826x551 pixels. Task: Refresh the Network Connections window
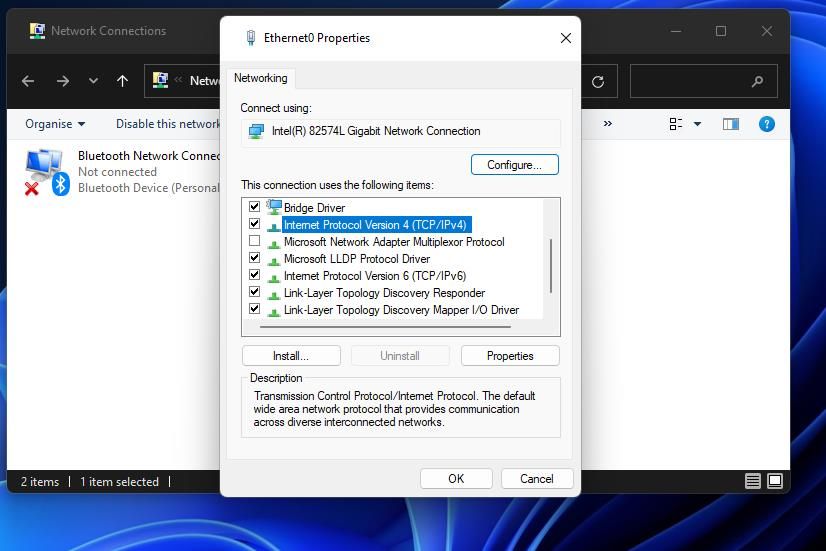point(598,82)
